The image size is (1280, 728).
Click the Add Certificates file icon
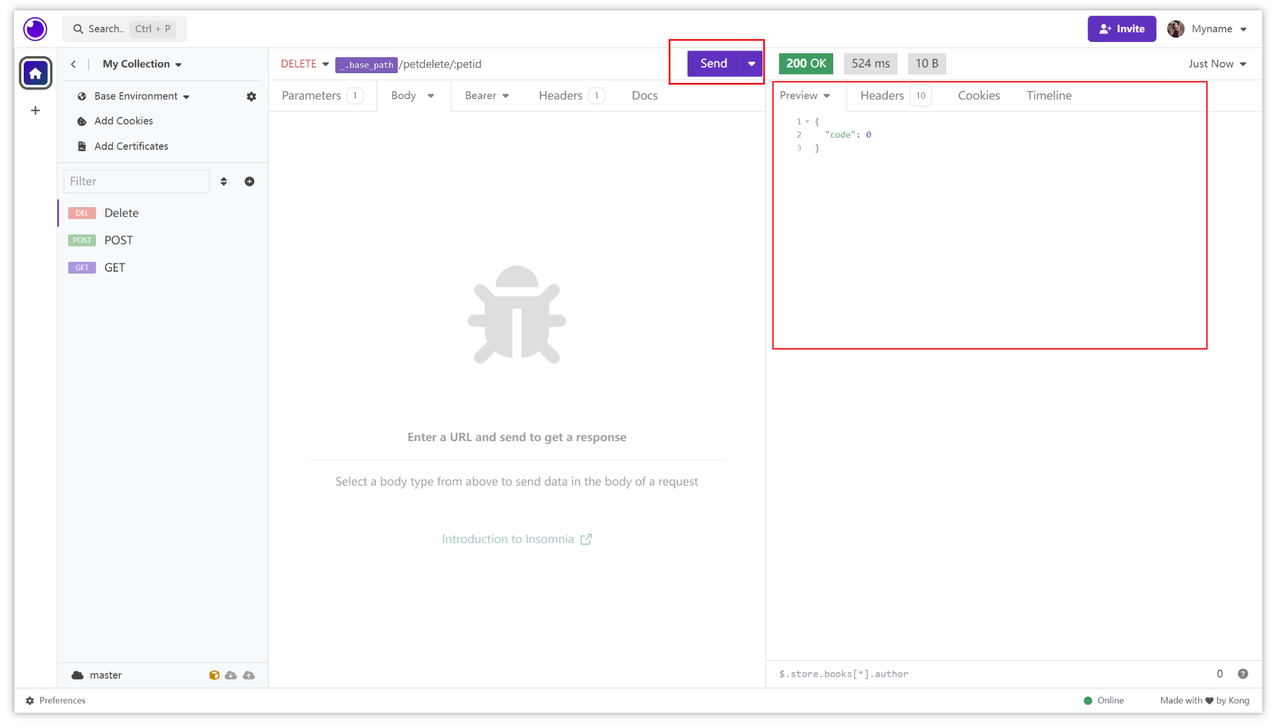(82, 146)
